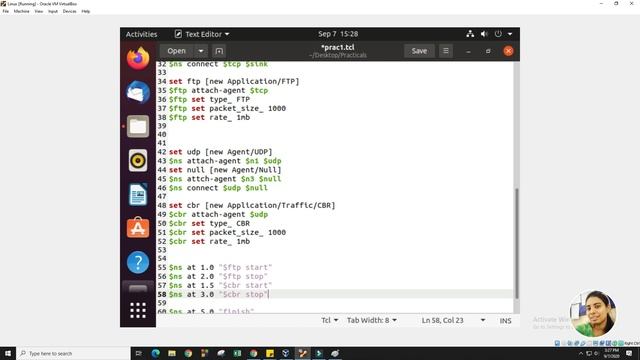Click the new document tab icon
640x360 pixels.
click(x=219, y=51)
